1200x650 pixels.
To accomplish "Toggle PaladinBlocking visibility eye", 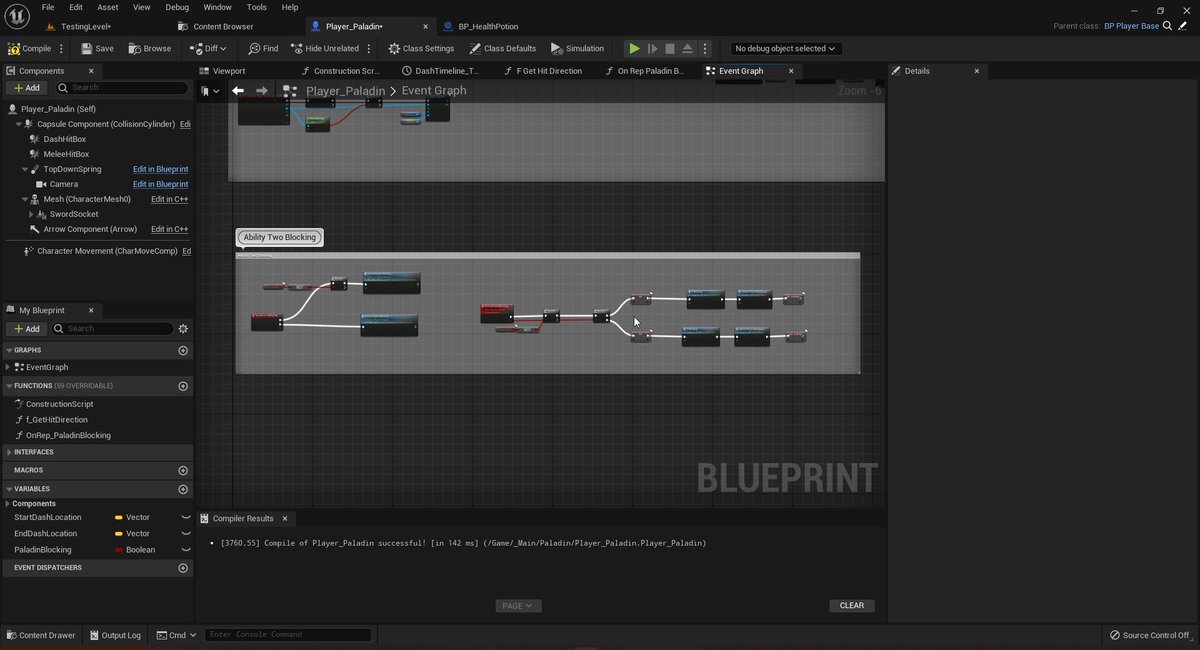I will [186, 550].
